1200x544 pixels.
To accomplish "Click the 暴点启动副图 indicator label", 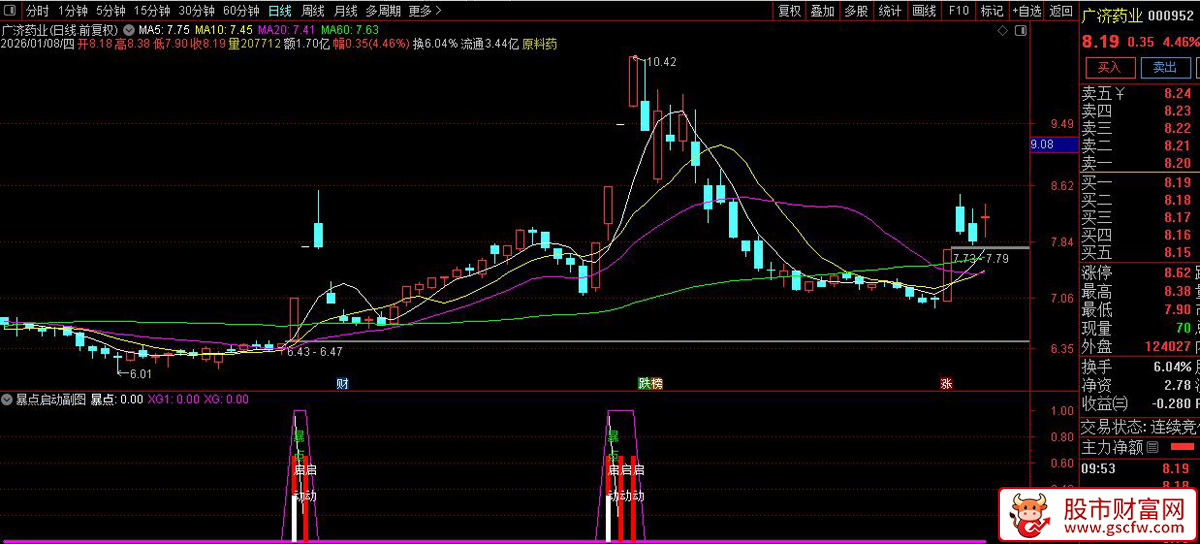I will click(49, 399).
